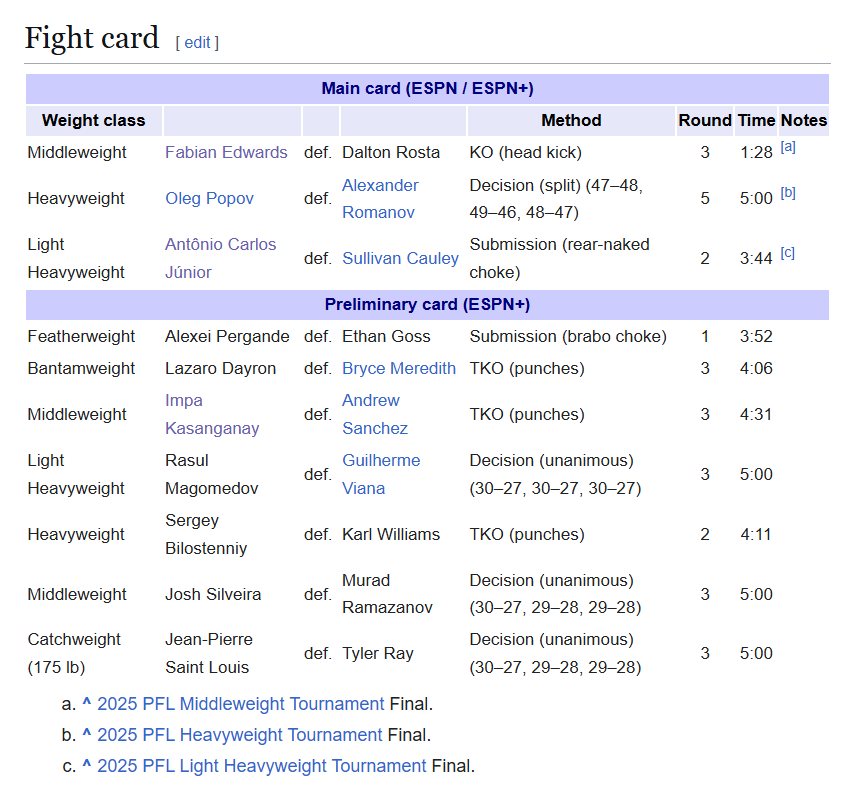Click the Method column header
849x792 pixels.
click(x=571, y=120)
